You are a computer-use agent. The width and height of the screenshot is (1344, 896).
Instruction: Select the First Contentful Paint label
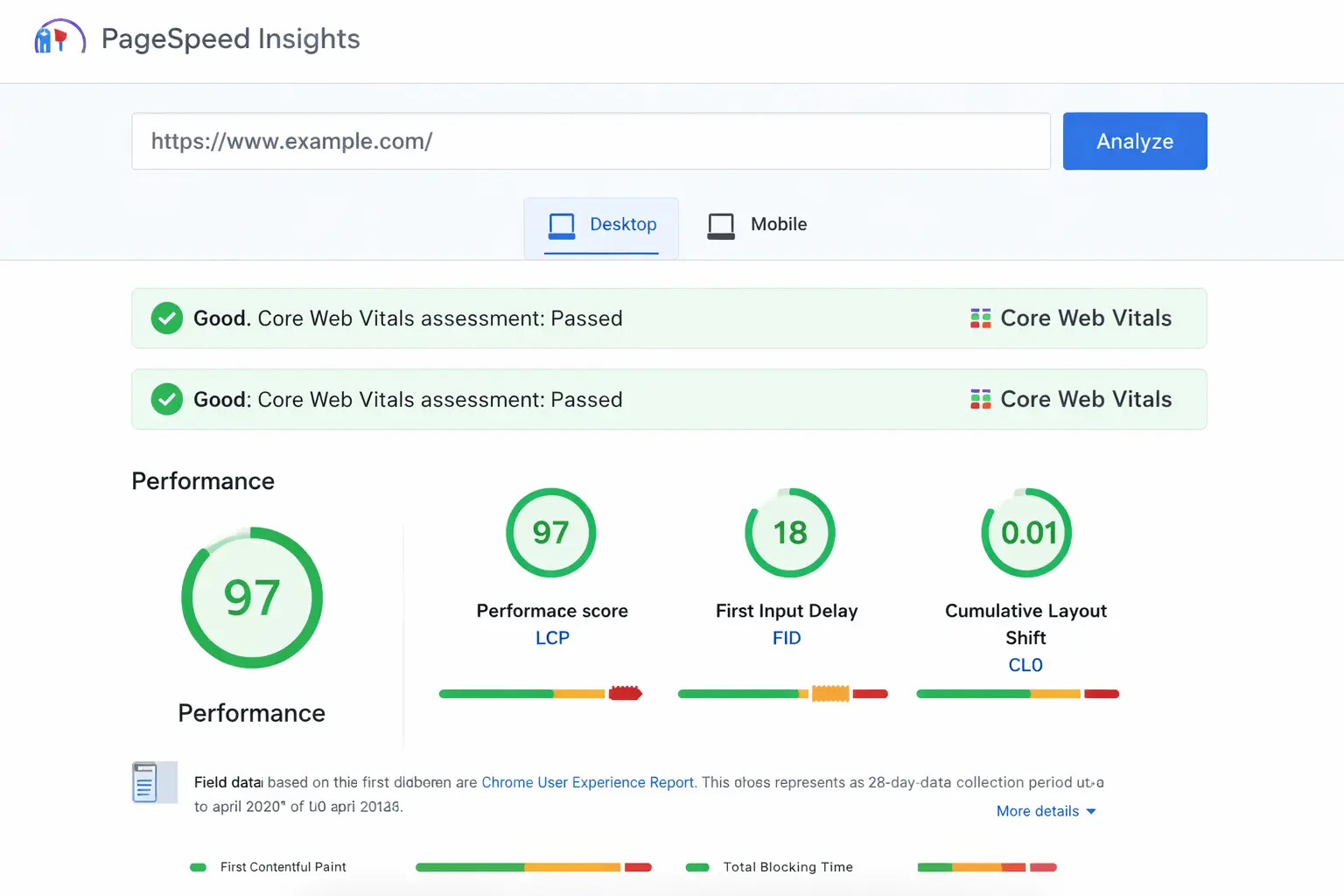283,867
